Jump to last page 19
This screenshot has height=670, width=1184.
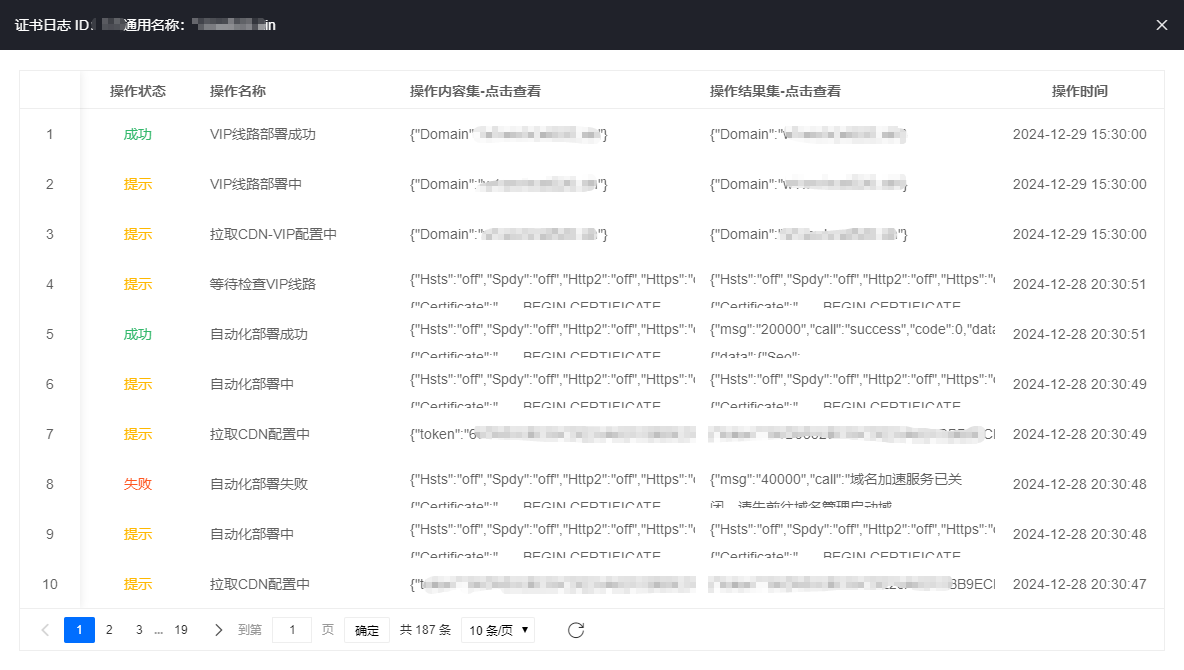tap(181, 630)
